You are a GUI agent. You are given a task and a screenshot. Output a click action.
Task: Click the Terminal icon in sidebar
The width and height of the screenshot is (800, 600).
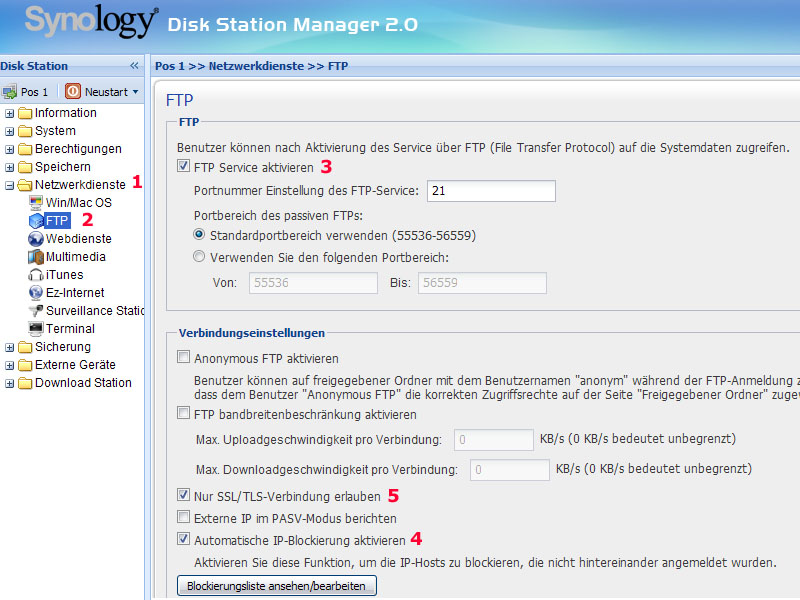36,329
